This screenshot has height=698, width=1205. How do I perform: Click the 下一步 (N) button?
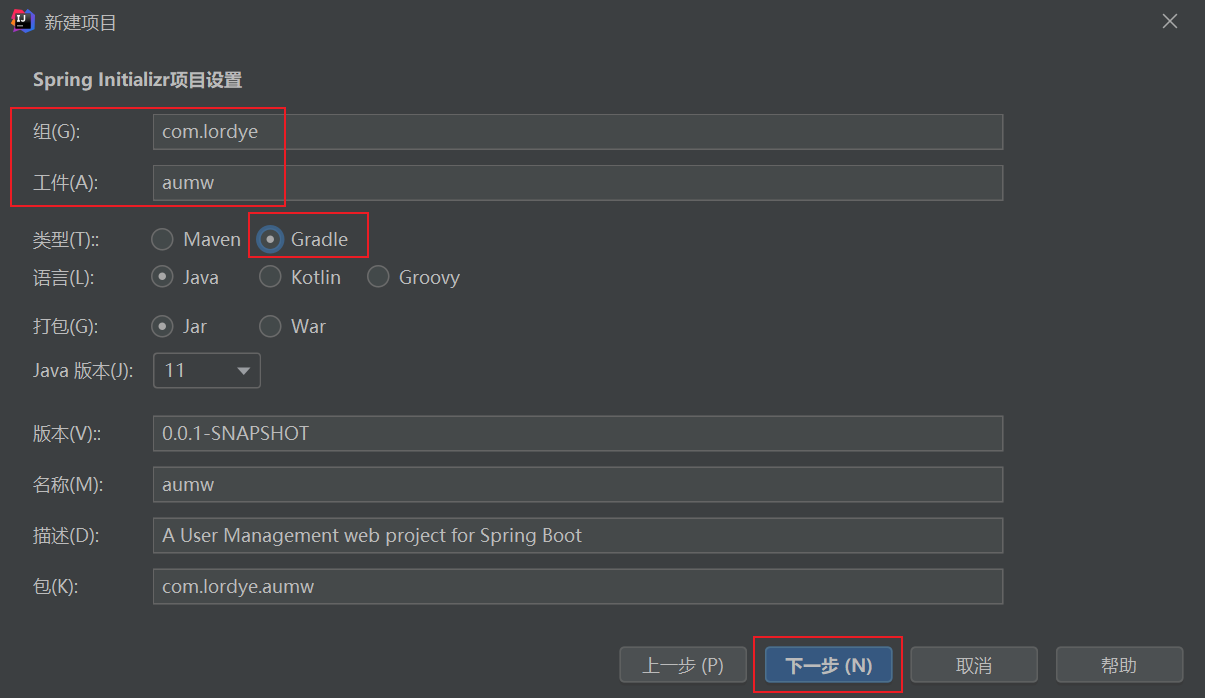828,664
